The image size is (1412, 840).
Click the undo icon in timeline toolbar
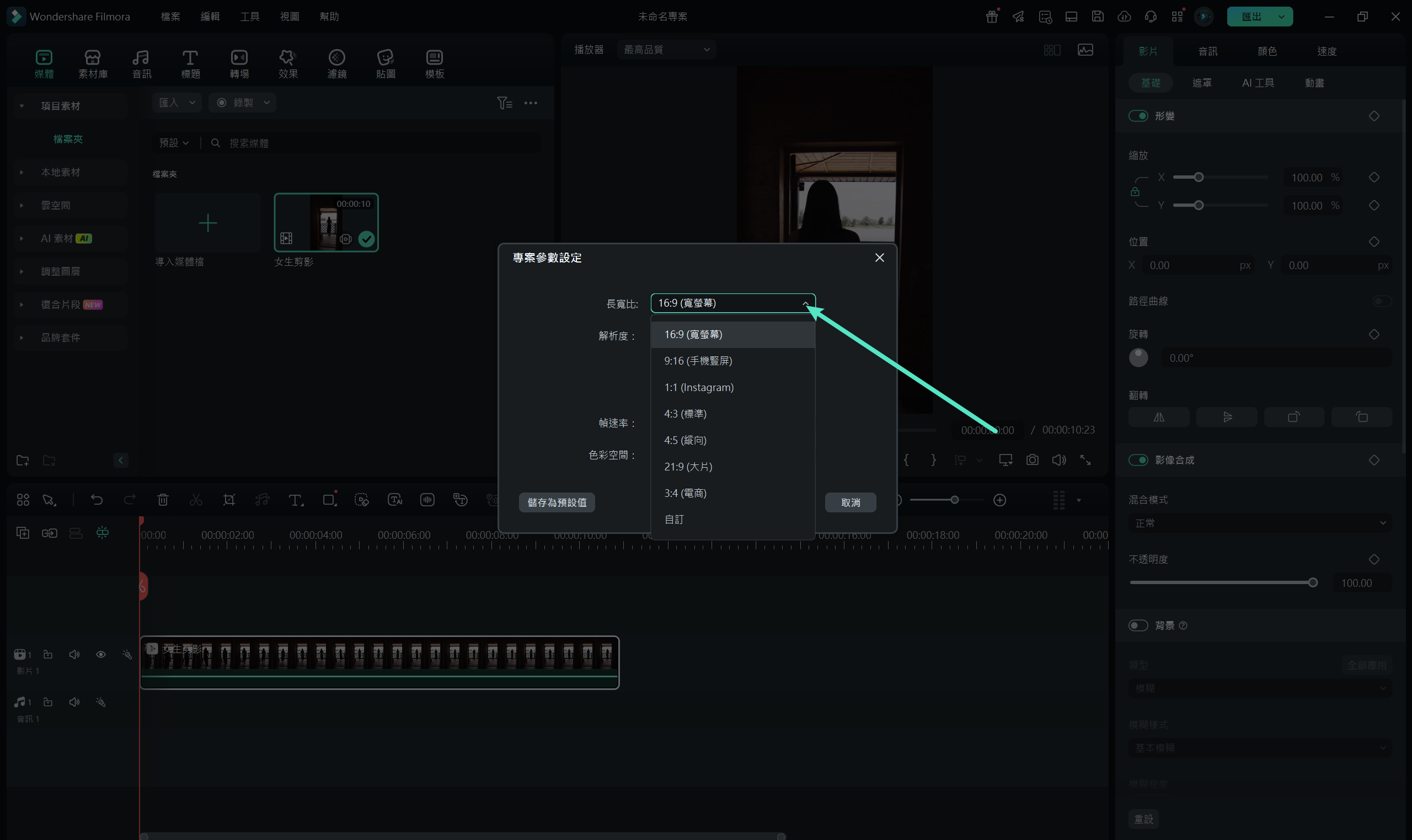[97, 500]
